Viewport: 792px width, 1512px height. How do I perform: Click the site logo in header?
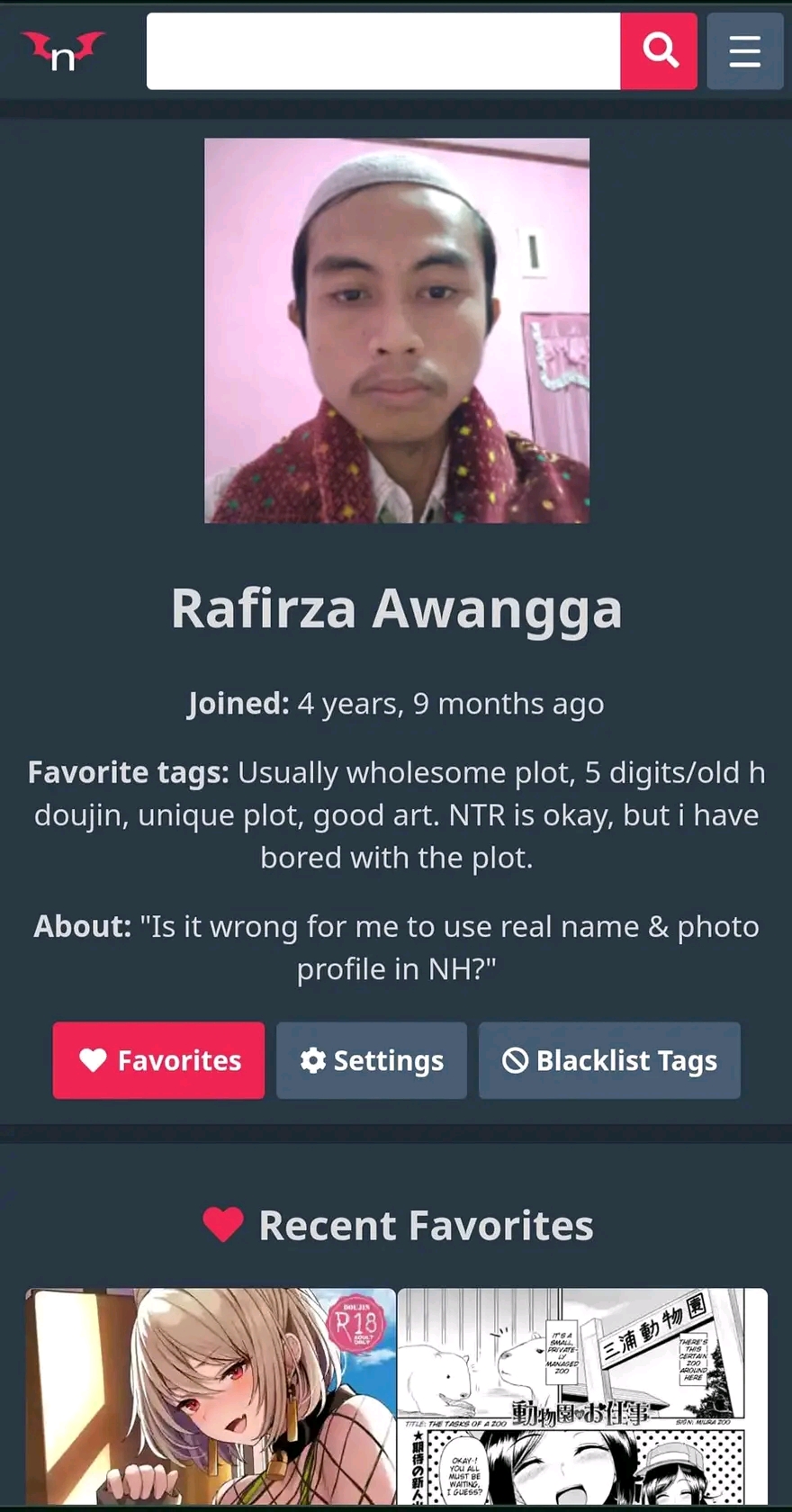63,50
